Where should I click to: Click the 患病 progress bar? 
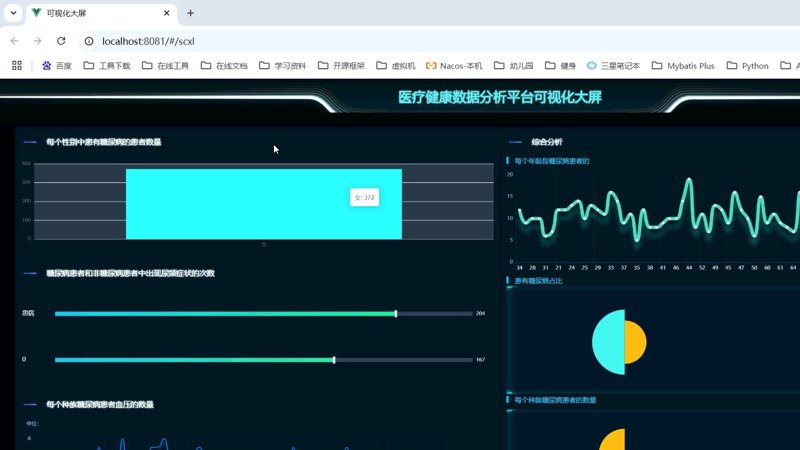click(263, 314)
